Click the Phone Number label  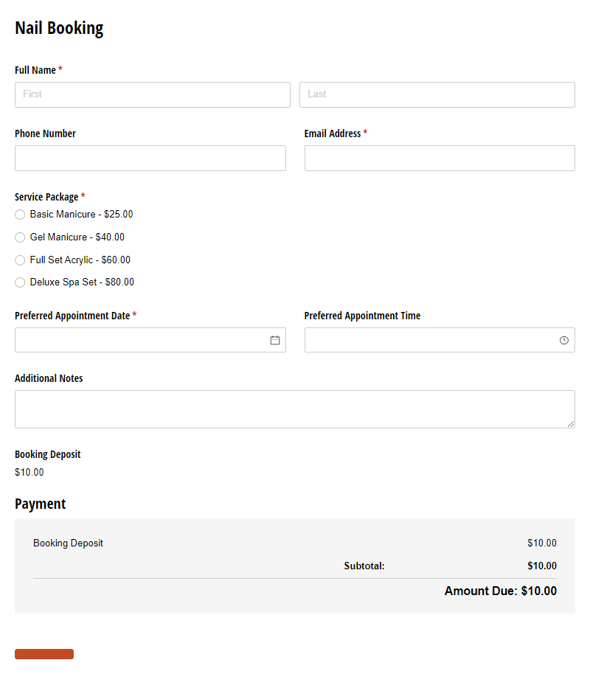pos(45,134)
